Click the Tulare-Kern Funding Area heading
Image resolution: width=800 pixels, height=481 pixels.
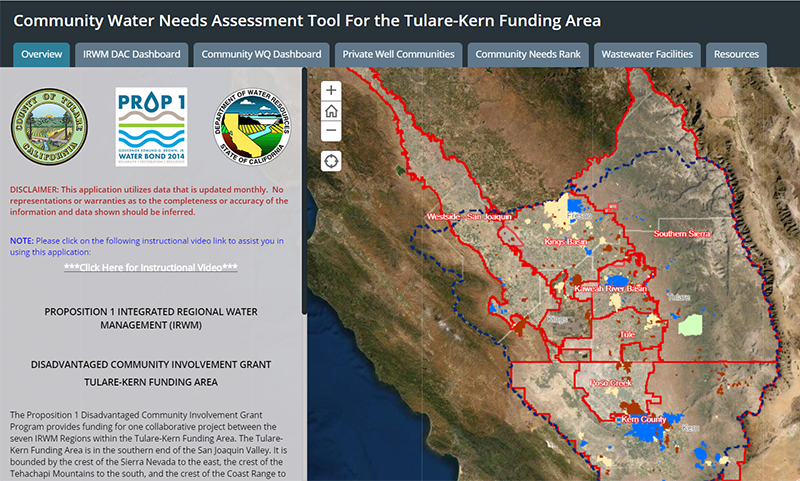151,382
